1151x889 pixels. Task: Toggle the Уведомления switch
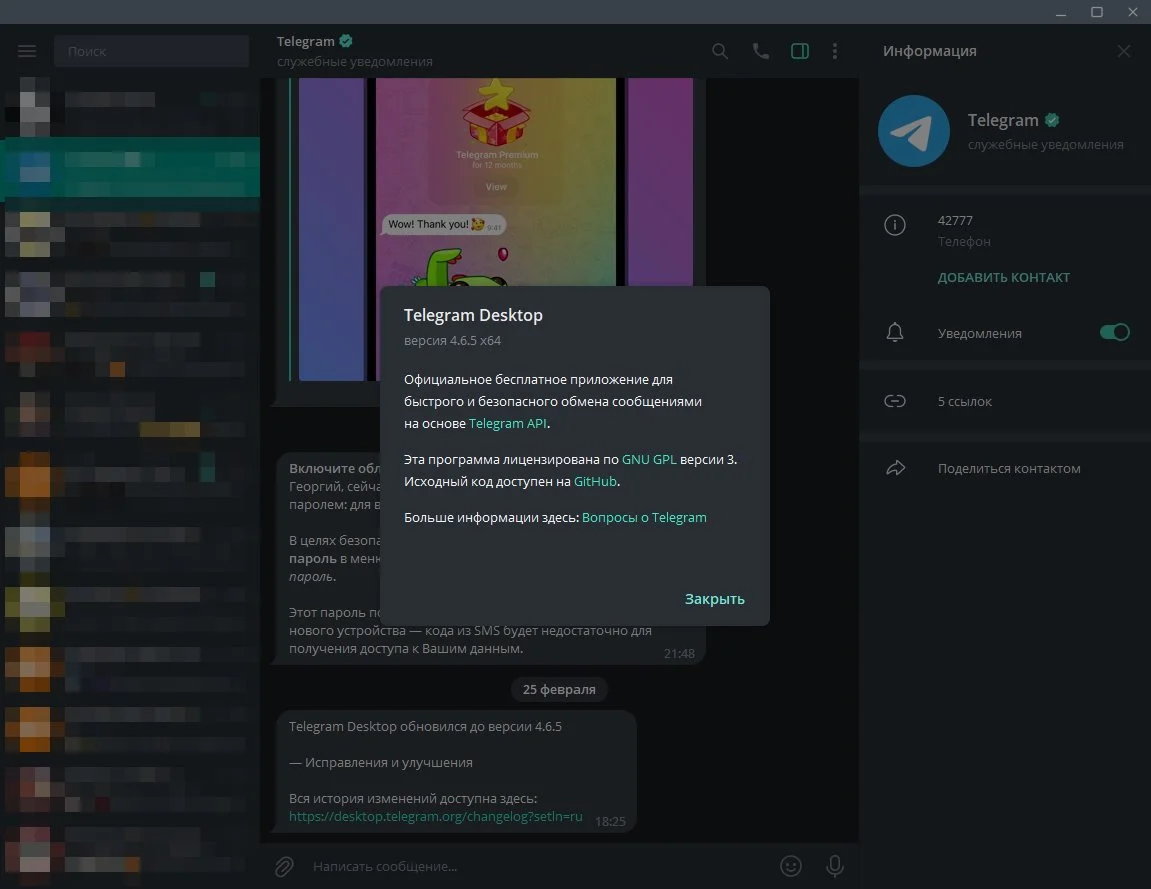click(x=1114, y=333)
